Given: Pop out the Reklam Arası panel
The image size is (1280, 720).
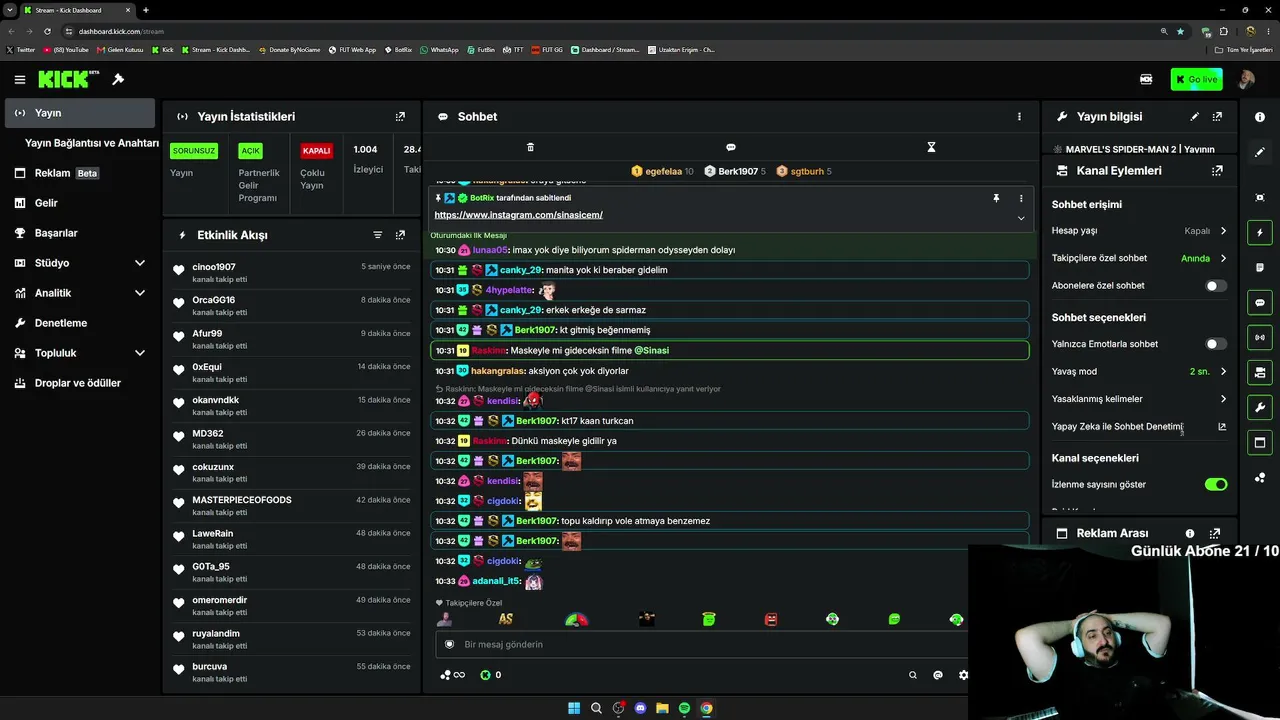Looking at the screenshot, I should coord(1215,534).
